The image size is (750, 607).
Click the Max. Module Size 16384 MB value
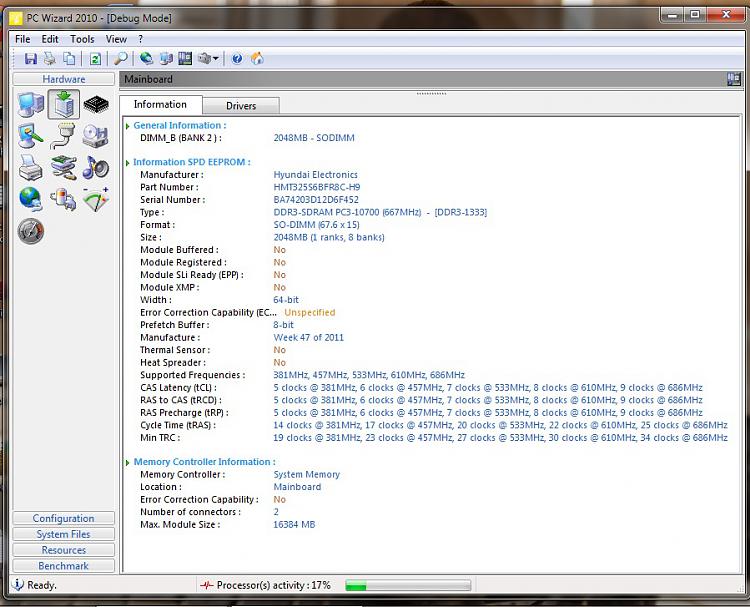(x=294, y=525)
